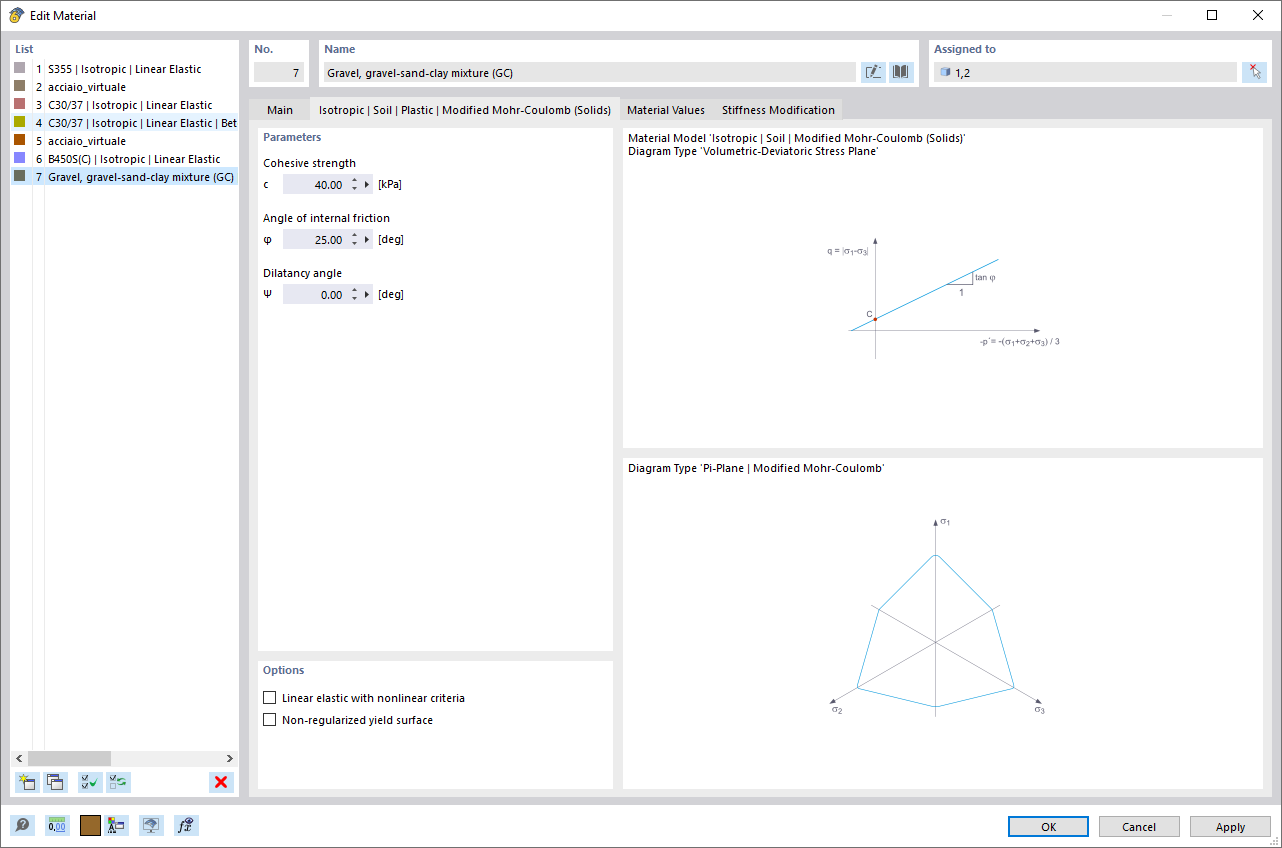Enable Non-regularized yield surface
The height and width of the screenshot is (848, 1282).
tap(270, 719)
